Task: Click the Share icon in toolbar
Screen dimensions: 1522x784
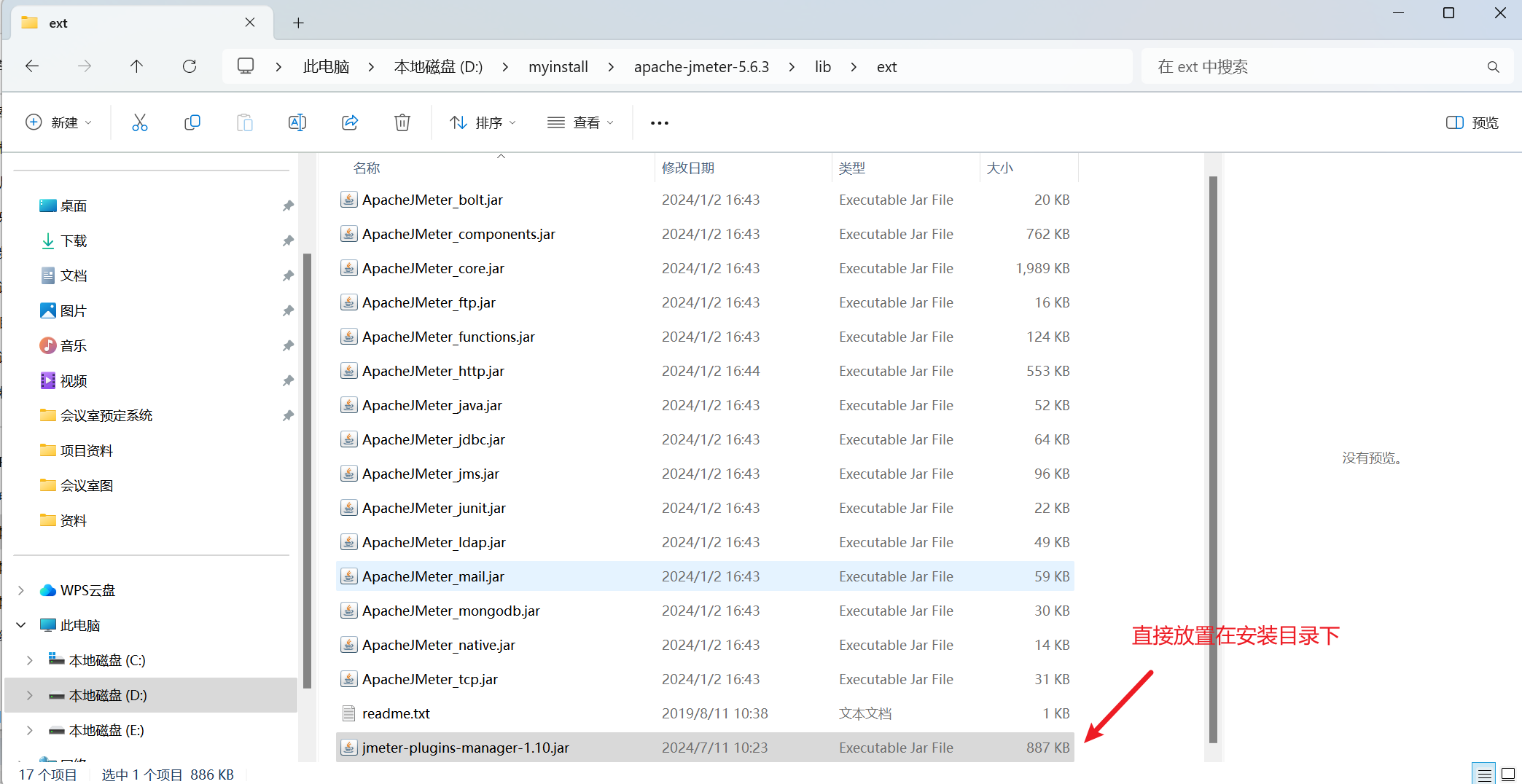Action: (x=350, y=122)
